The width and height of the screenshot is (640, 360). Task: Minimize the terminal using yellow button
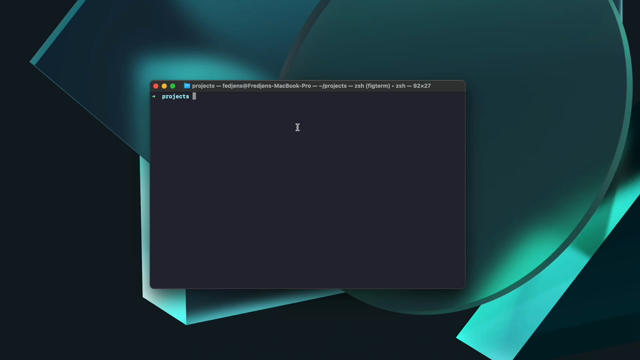pos(164,86)
